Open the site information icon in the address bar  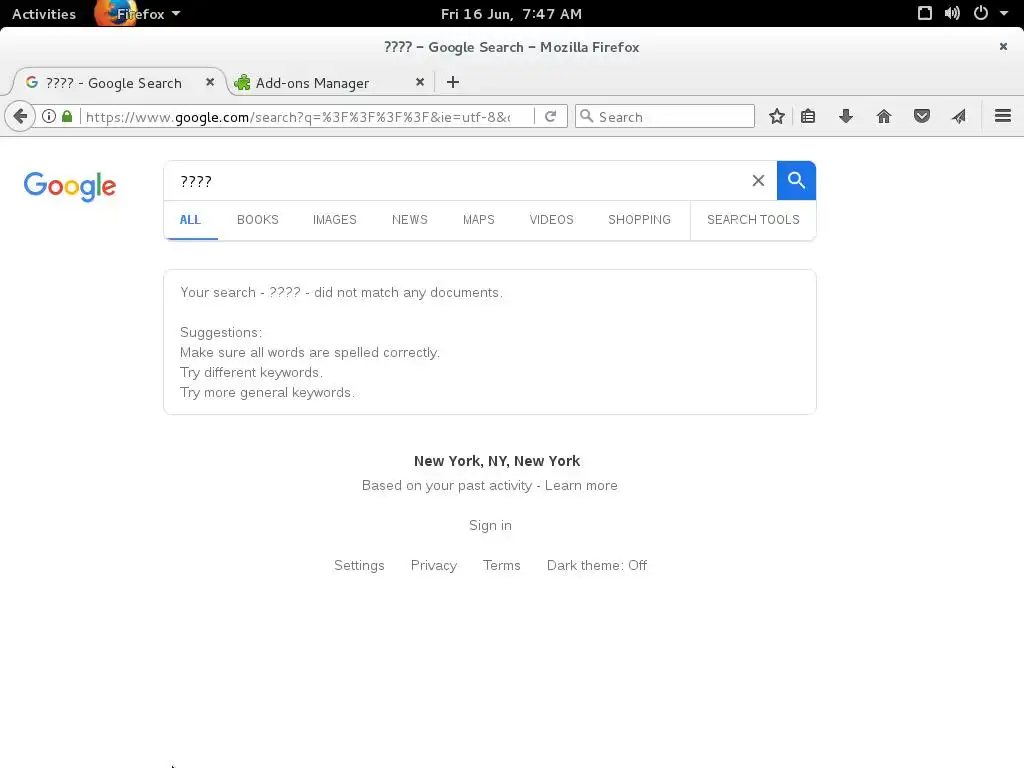click(49, 116)
